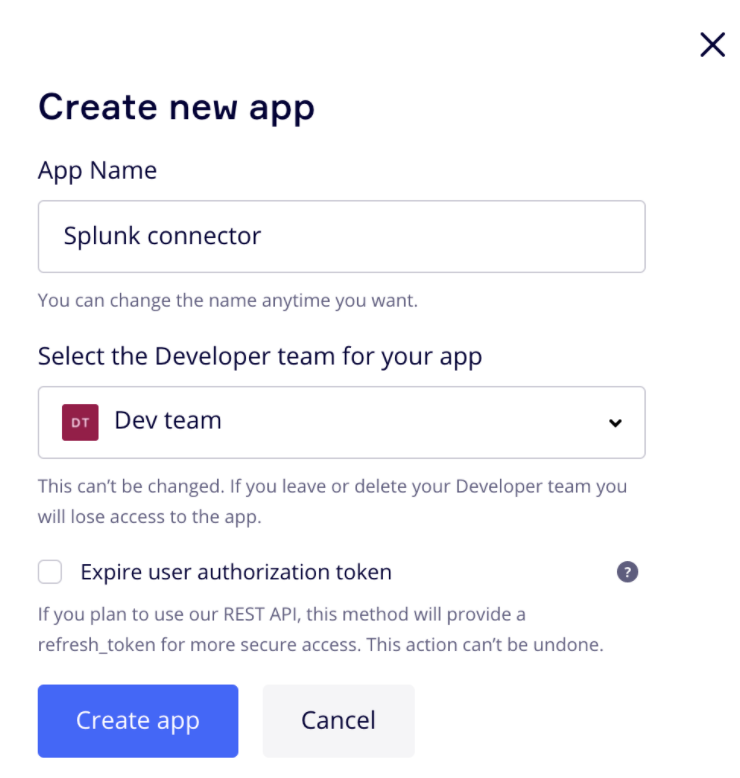
Task: Open the Developer team dropdown
Action: (341, 422)
